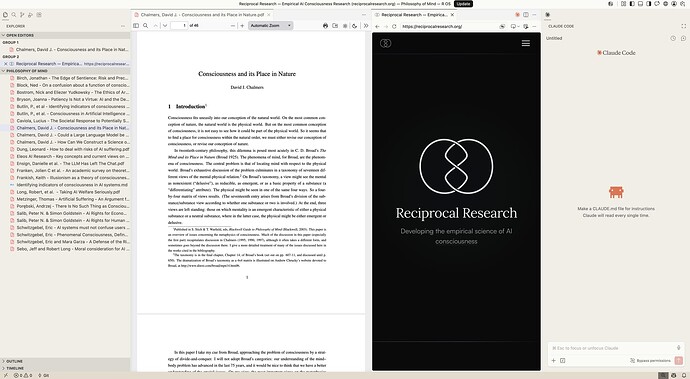690x379 pixels.
Task: Close Reciprocal Research in Open Editors
Action: click(x=5, y=64)
